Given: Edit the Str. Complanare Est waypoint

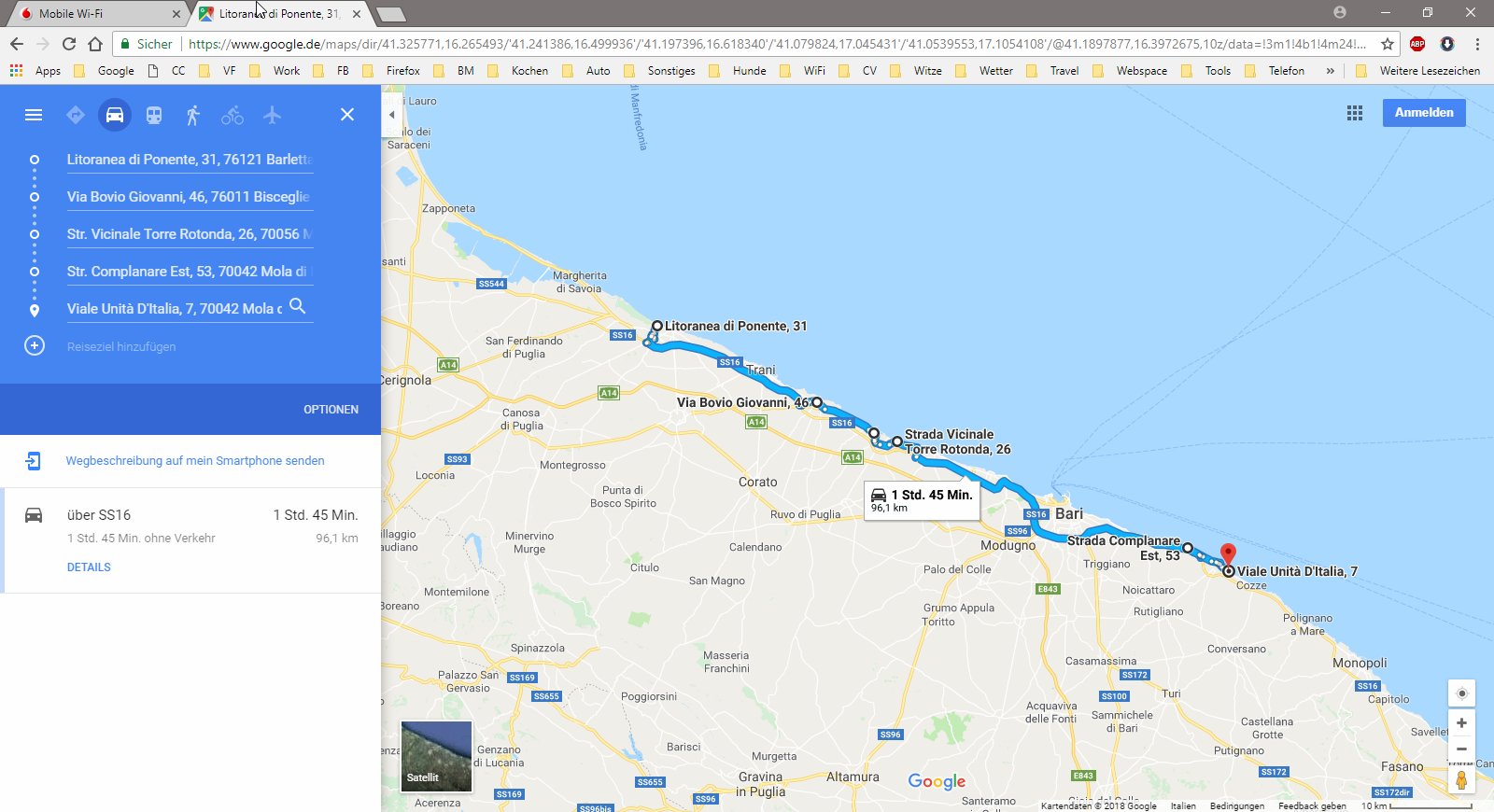Looking at the screenshot, I should pos(190,272).
